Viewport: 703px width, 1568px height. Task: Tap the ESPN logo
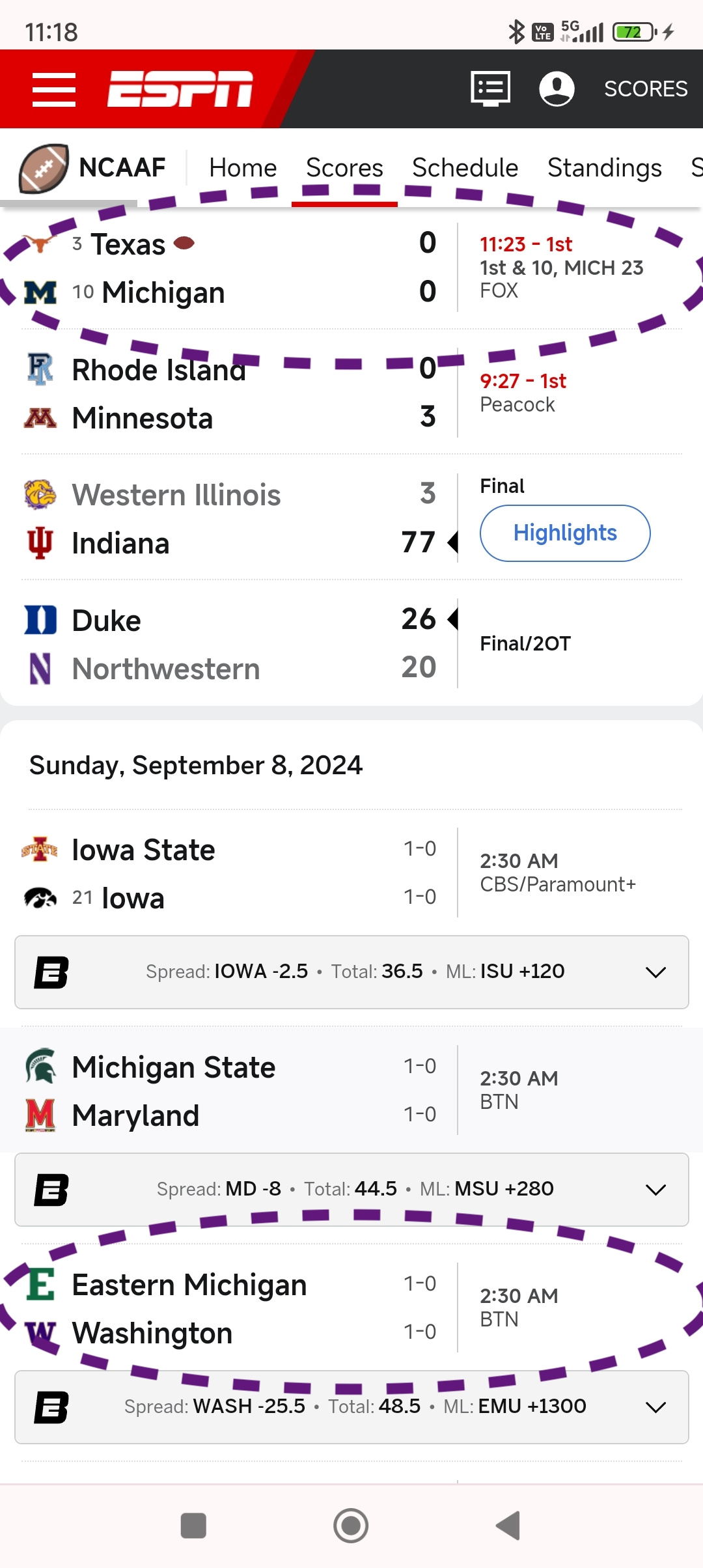coord(180,89)
